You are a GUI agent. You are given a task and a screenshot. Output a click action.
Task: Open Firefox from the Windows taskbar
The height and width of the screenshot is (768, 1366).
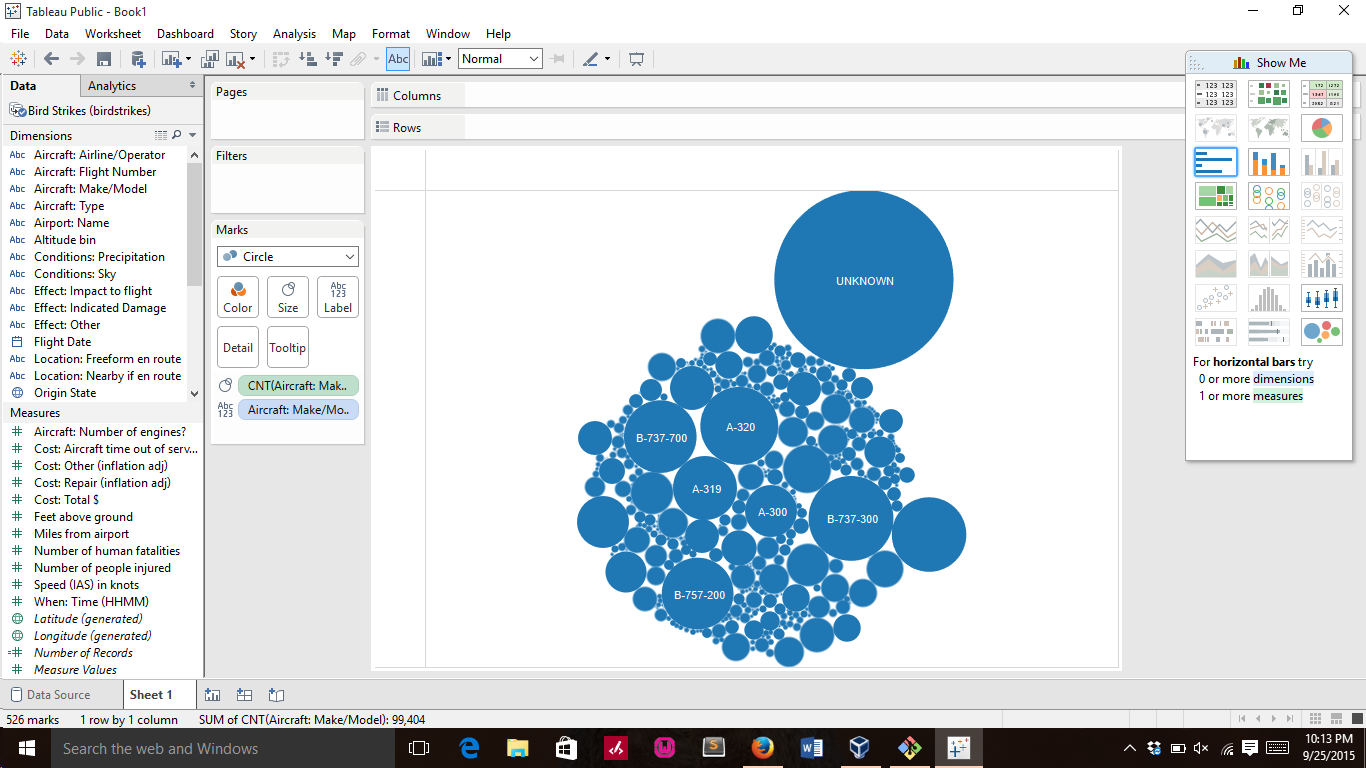tap(763, 748)
